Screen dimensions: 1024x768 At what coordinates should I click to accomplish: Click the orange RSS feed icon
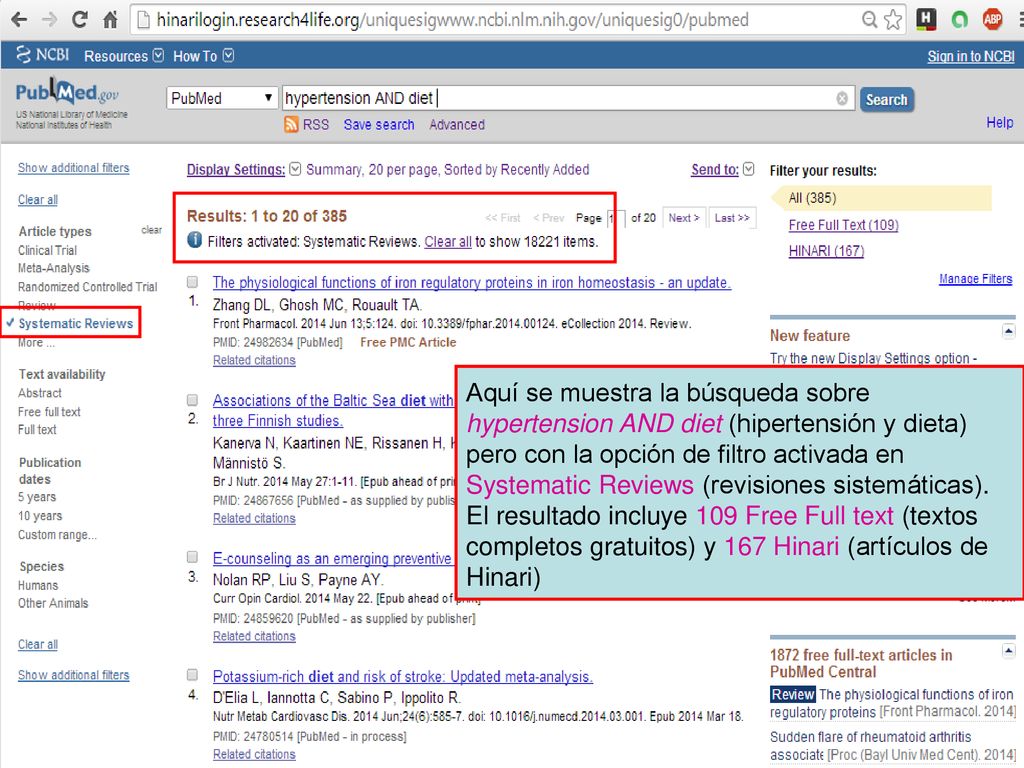[x=291, y=124]
